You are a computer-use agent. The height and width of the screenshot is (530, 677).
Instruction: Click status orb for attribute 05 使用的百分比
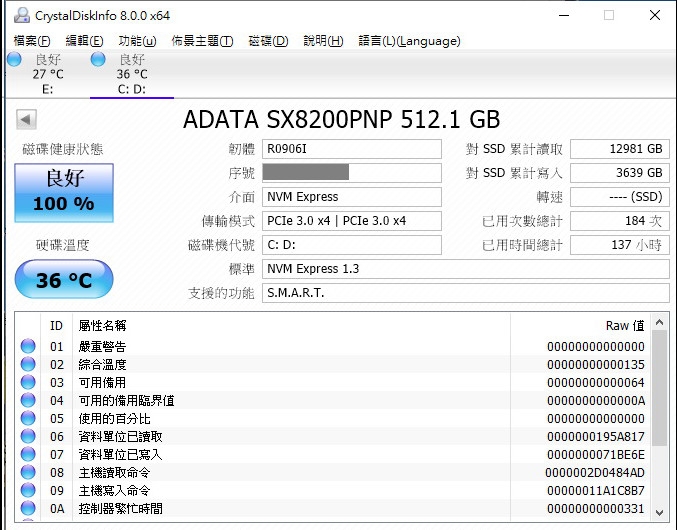pos(28,418)
